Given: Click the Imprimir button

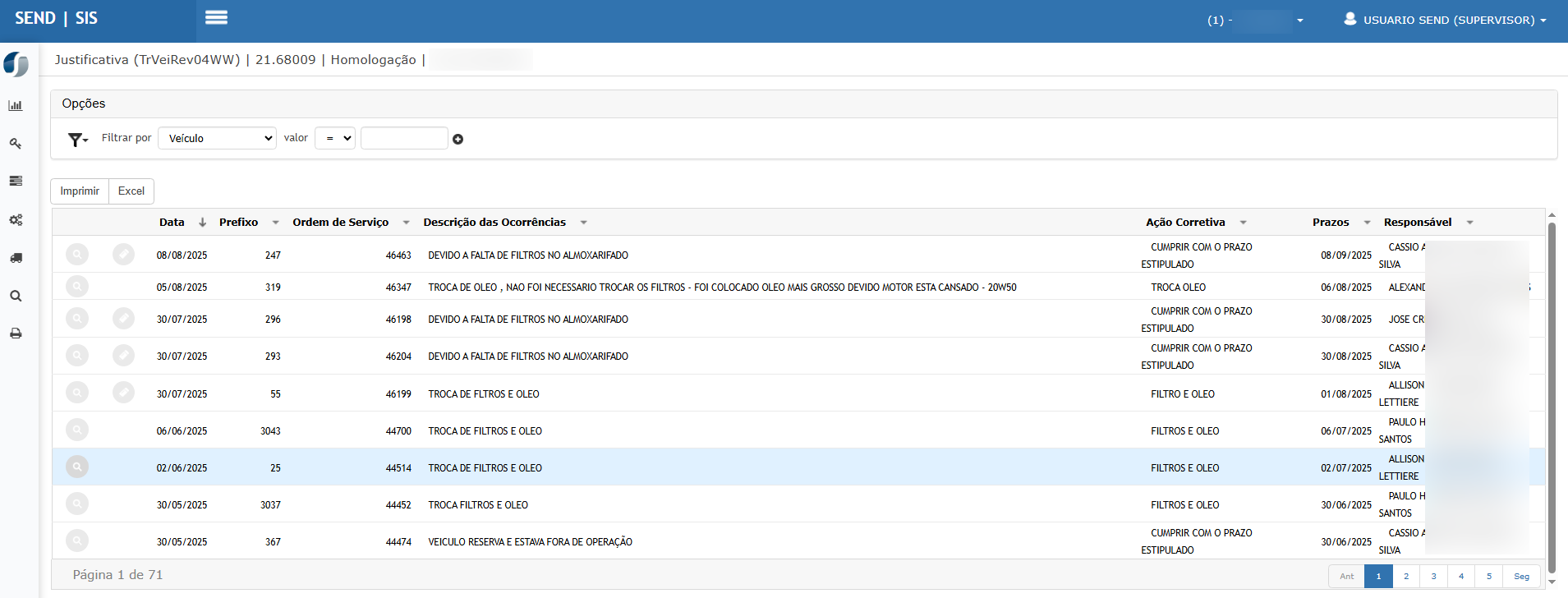Looking at the screenshot, I should [80, 191].
